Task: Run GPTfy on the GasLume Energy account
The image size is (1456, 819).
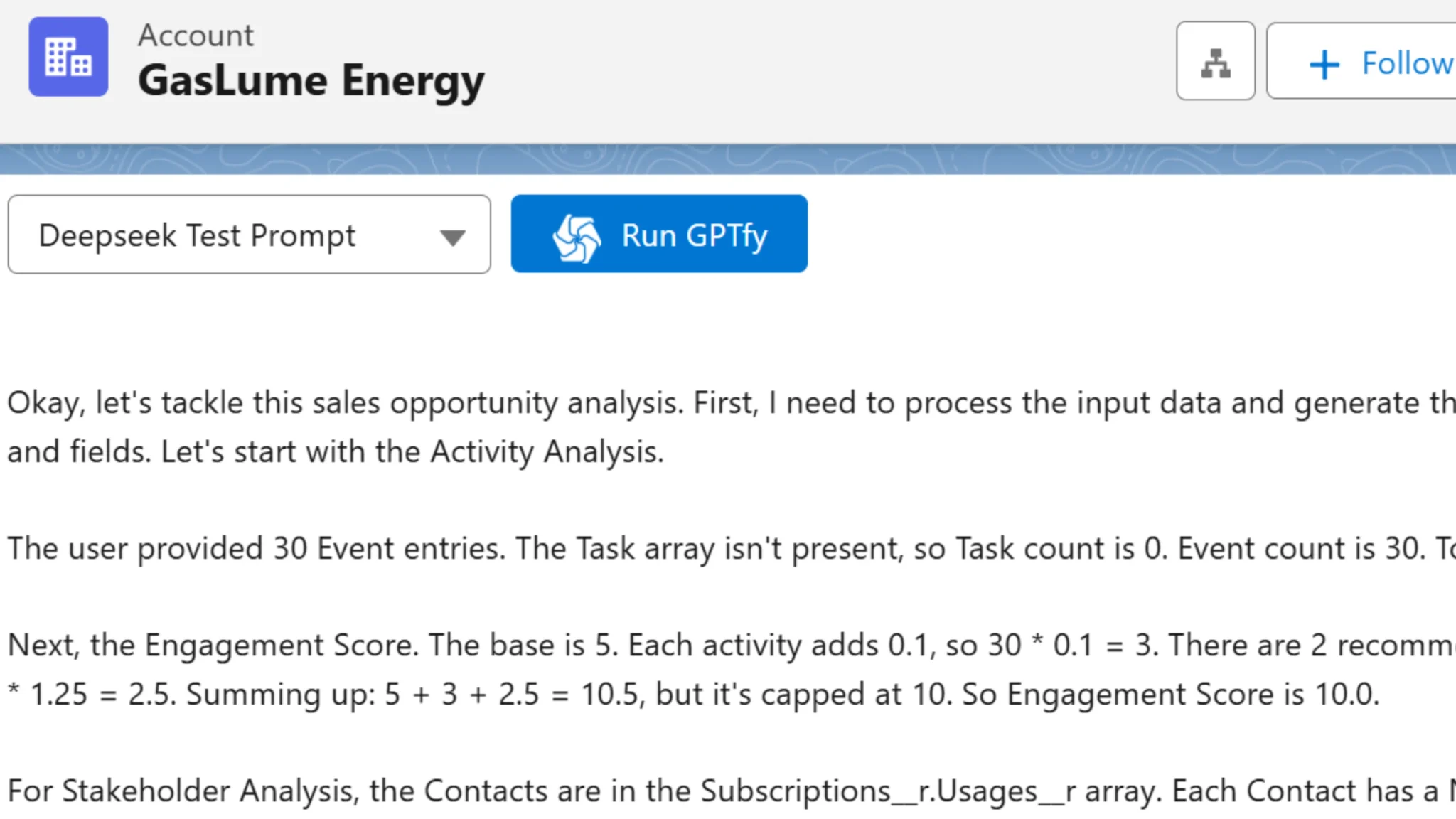Action: (658, 233)
